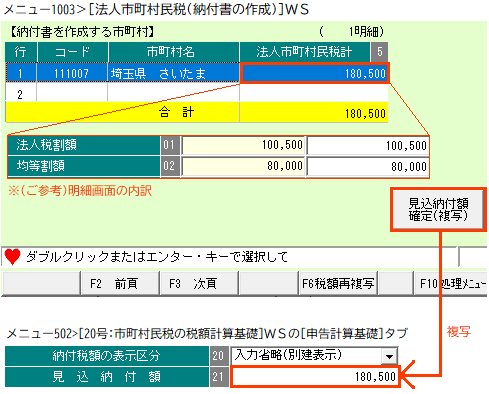
Task: Click F6税額再複写 button
Action: pyautogui.click(x=338, y=283)
